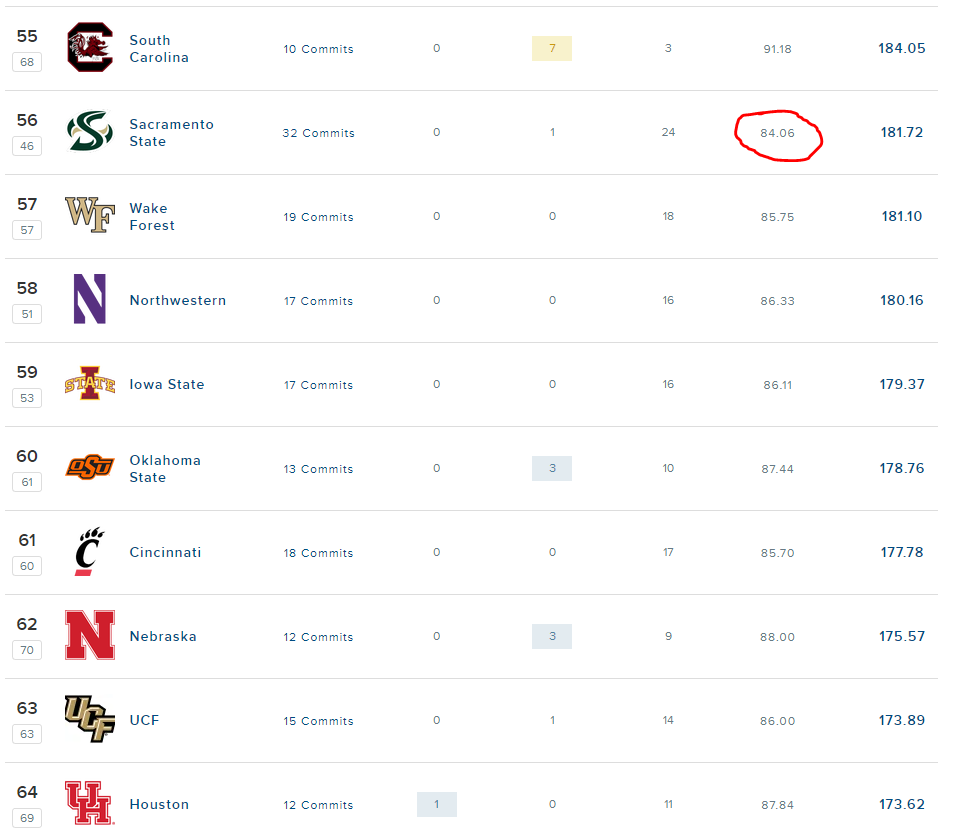953x828 pixels.
Task: Open the Oklahoma State OSU logo
Action: pyautogui.click(x=90, y=467)
